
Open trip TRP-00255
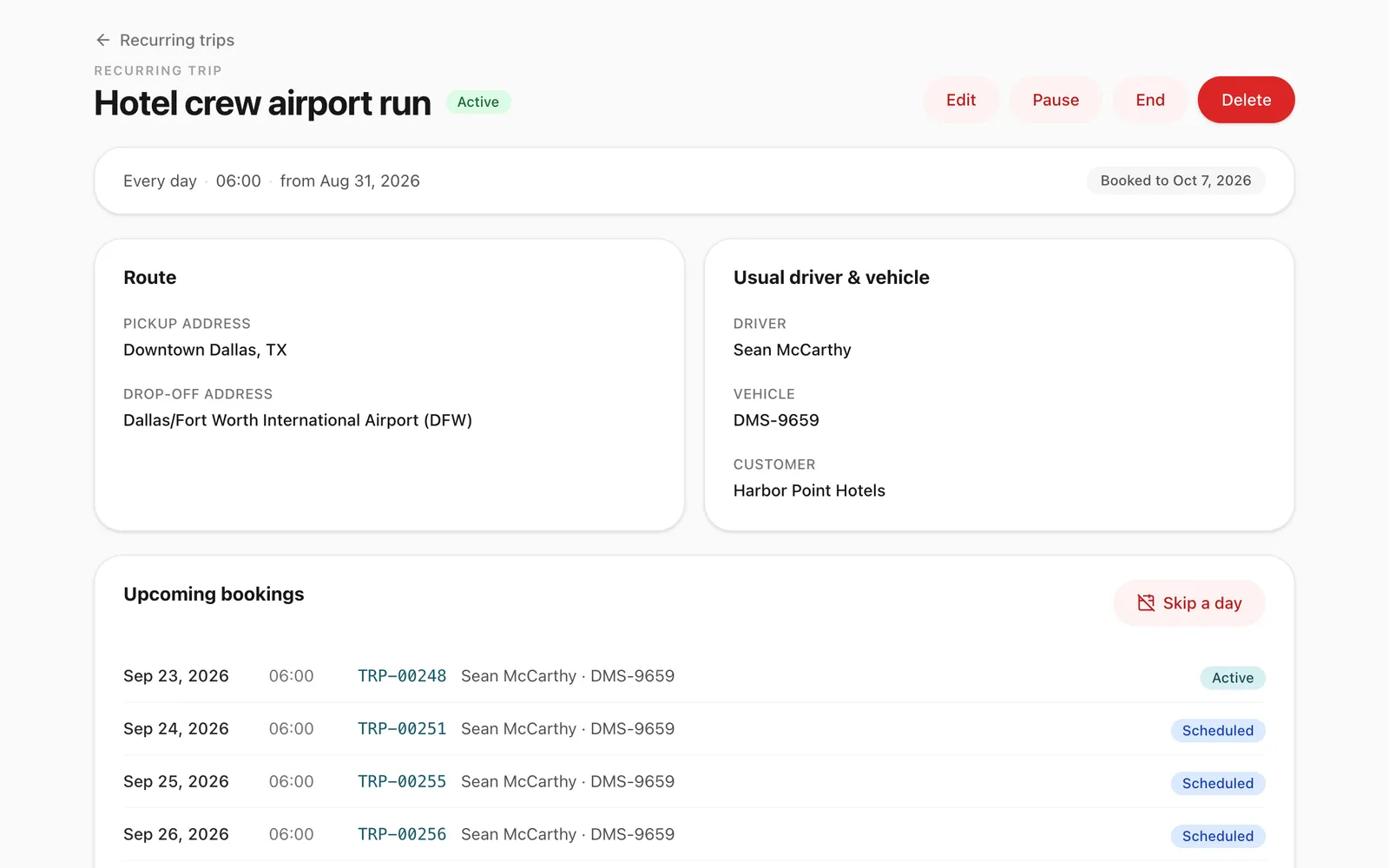402,782
